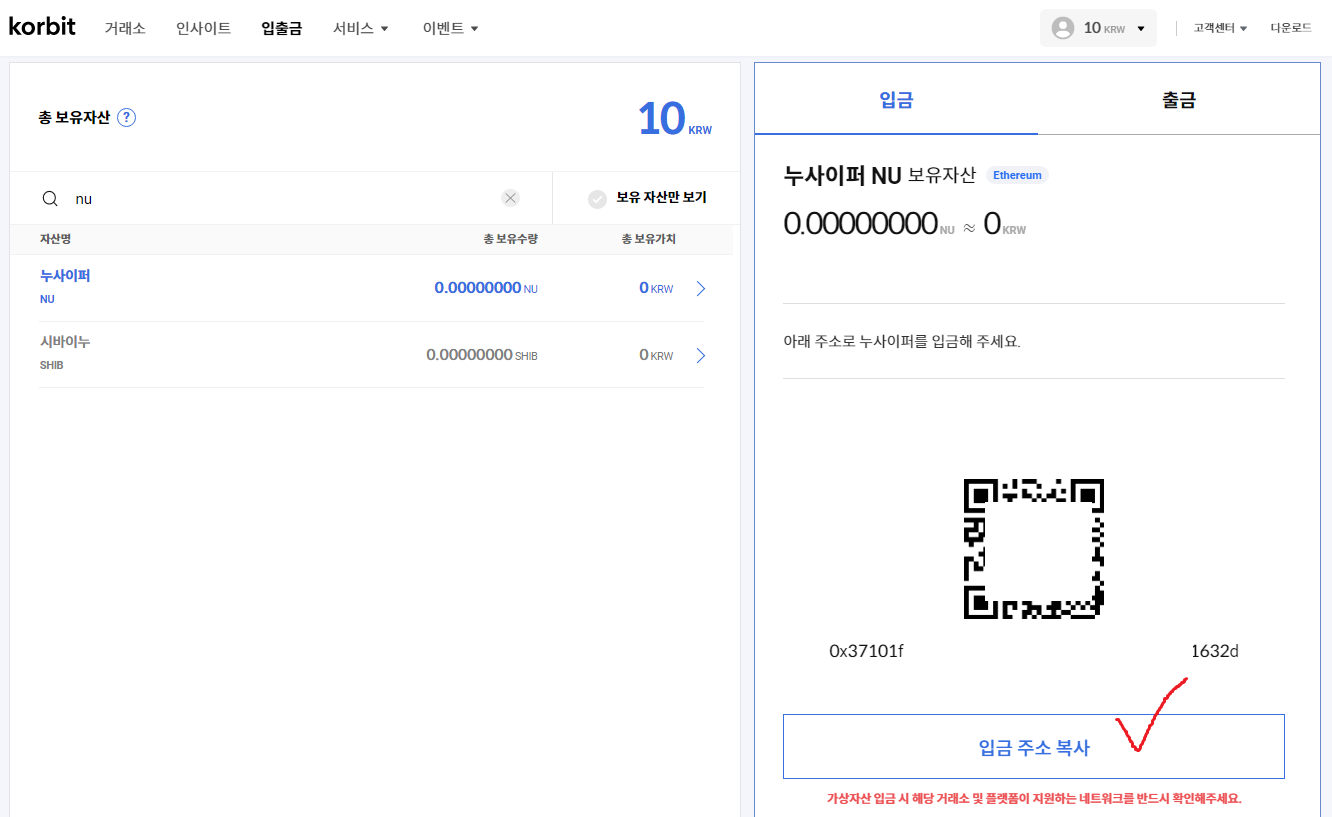Screen dimensions: 1332x817
Task: Switch to the 출금 tab
Action: click(x=1179, y=99)
